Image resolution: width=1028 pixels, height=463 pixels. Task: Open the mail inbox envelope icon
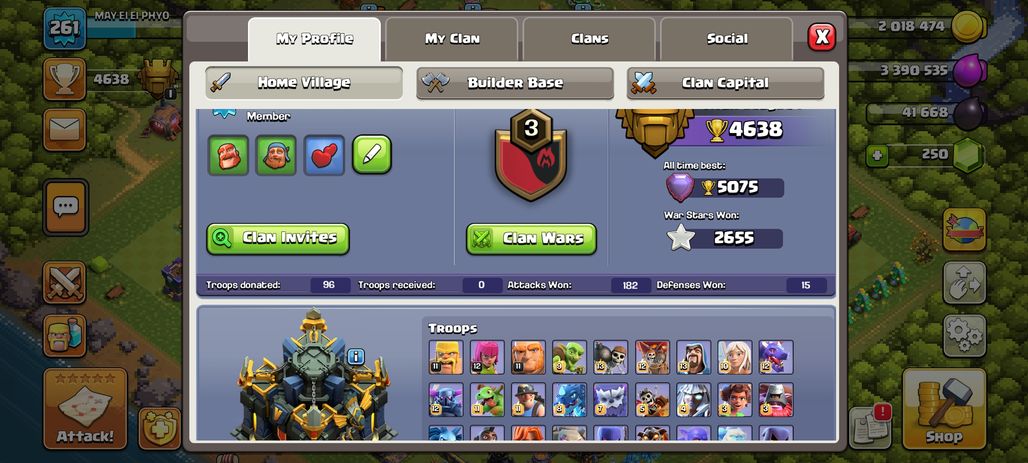tap(64, 130)
